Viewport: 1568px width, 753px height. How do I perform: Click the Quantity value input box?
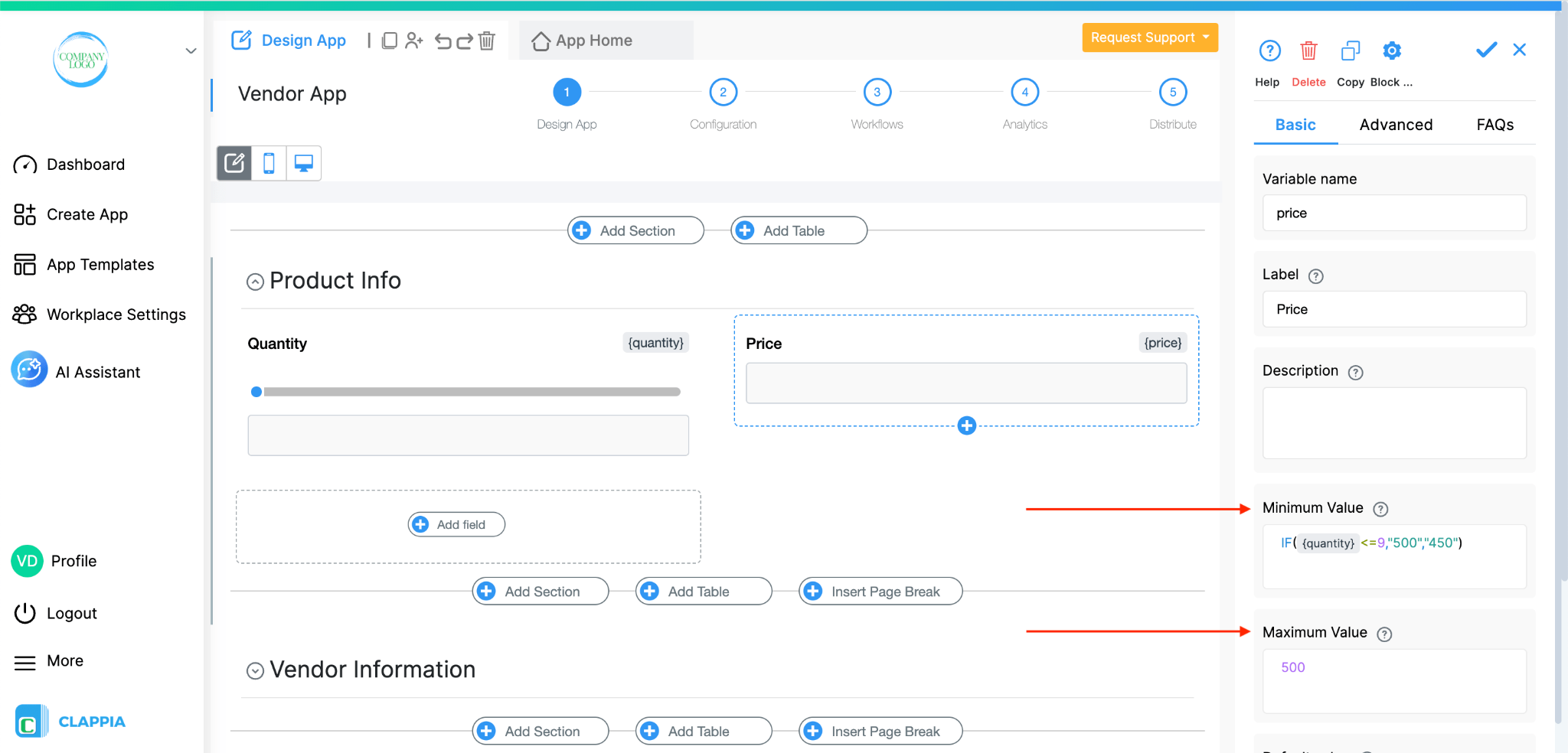click(468, 435)
